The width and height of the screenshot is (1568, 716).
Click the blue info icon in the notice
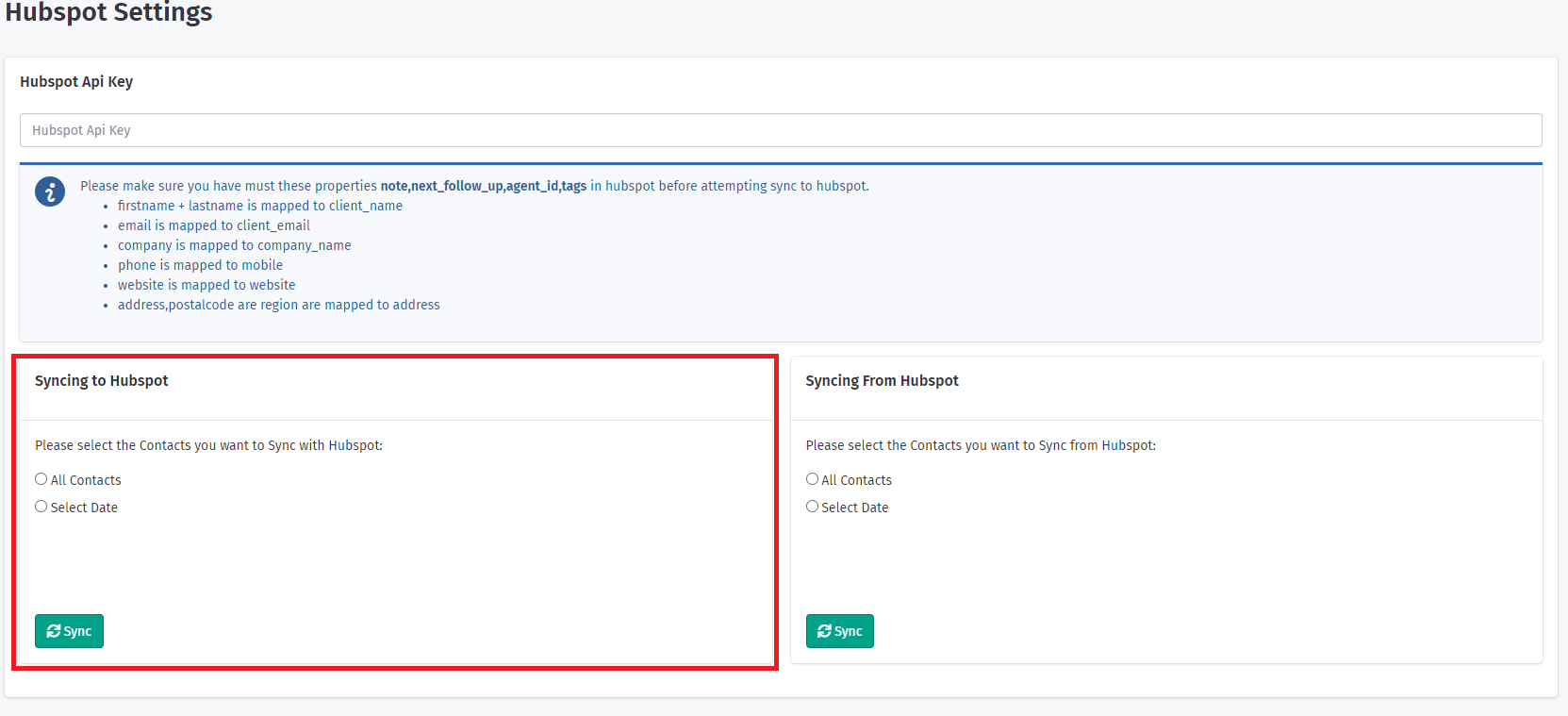[50, 191]
